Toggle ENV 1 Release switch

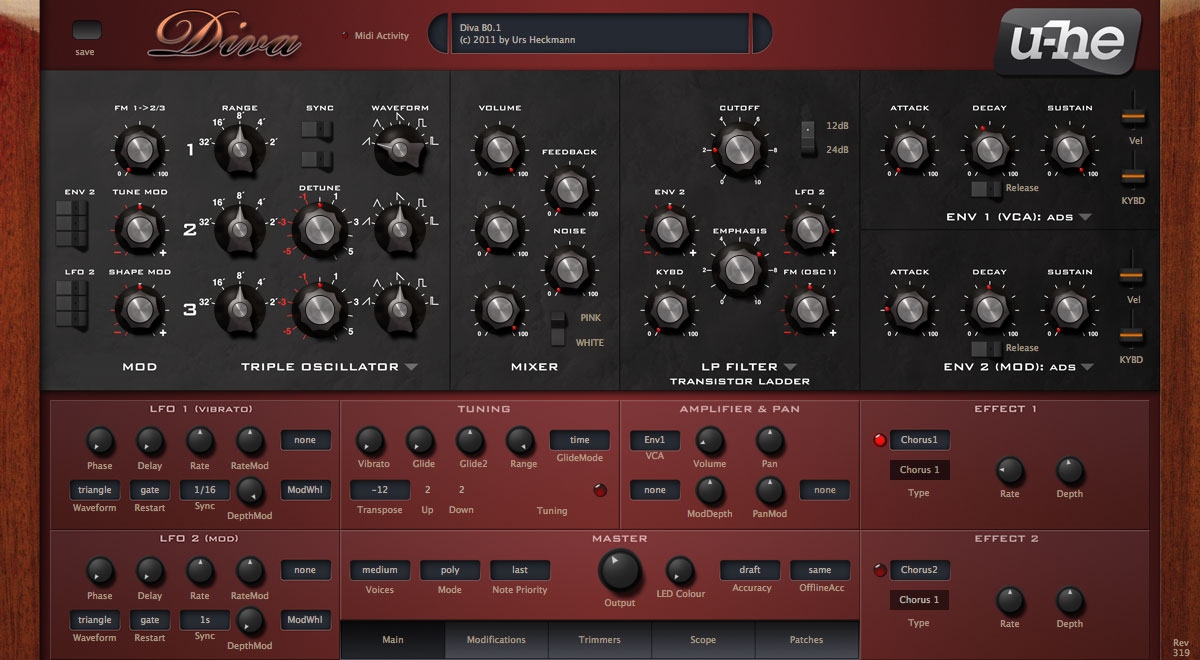pos(987,187)
